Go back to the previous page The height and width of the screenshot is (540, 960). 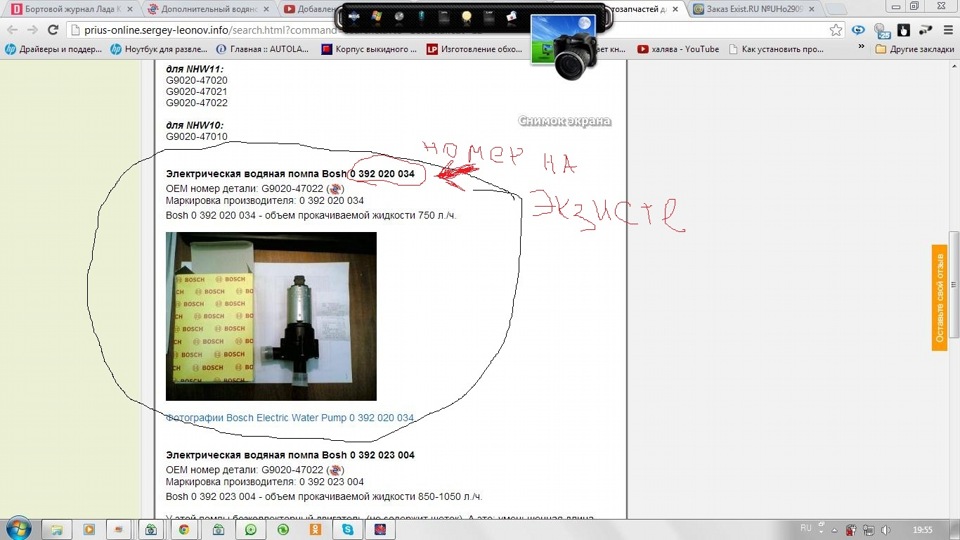pos(12,29)
